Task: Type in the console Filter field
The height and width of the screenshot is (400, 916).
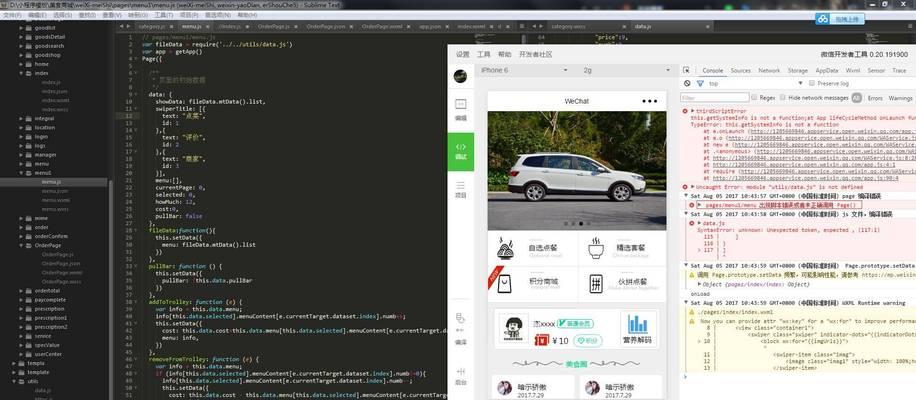Action: tap(715, 98)
